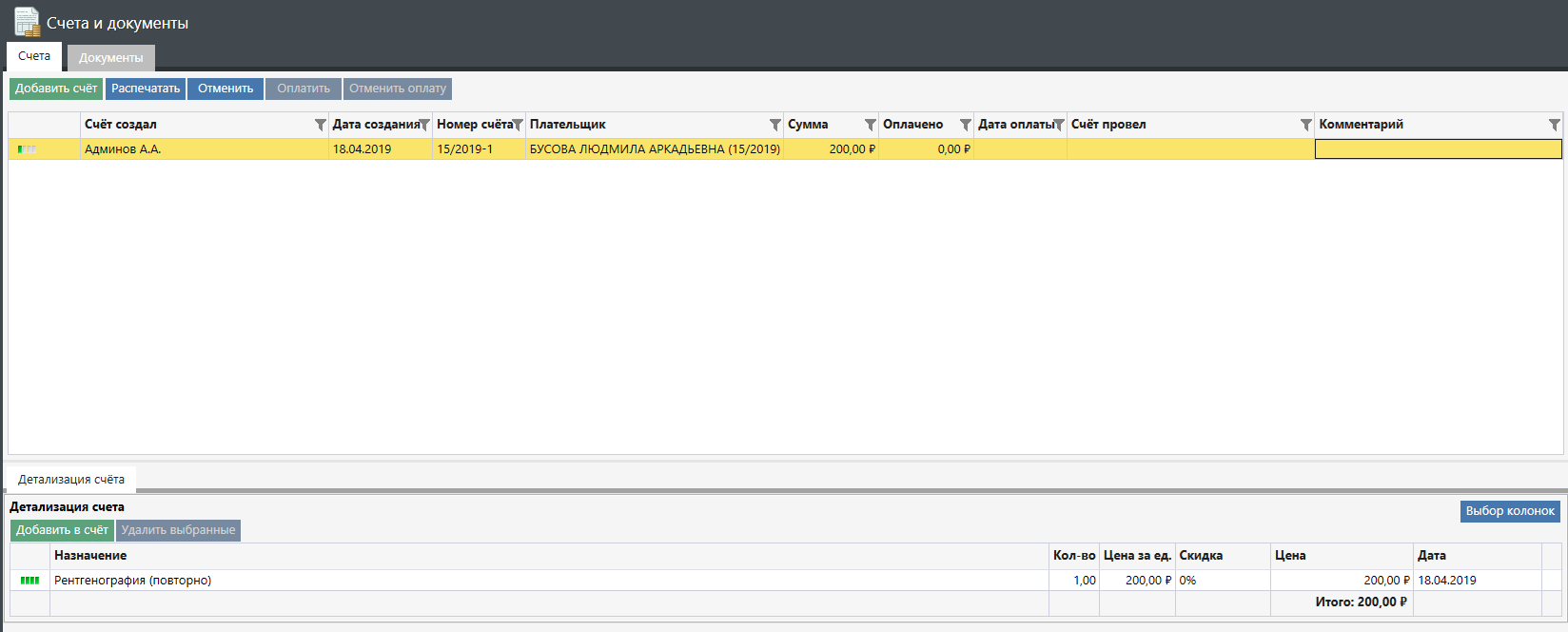The width and height of the screenshot is (1568, 632).
Task: Open the Детализация счёта tab
Action: click(71, 479)
